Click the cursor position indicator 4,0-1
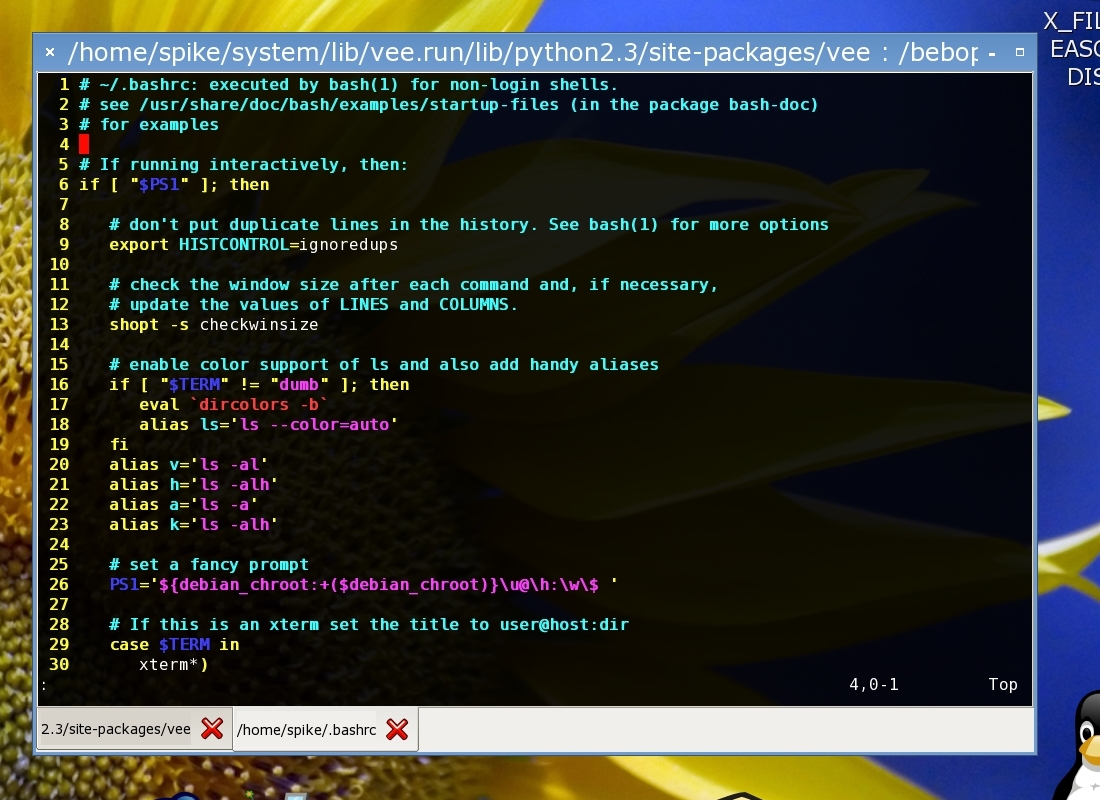 click(873, 685)
